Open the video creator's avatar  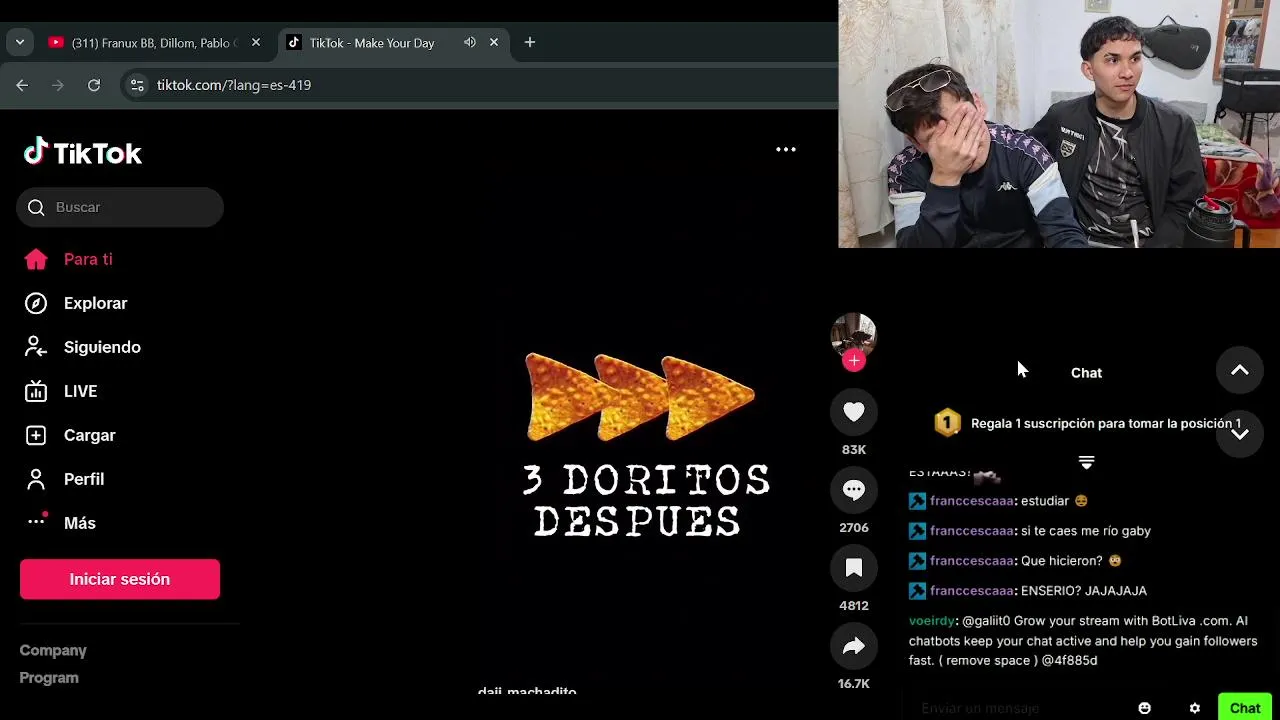click(x=854, y=336)
